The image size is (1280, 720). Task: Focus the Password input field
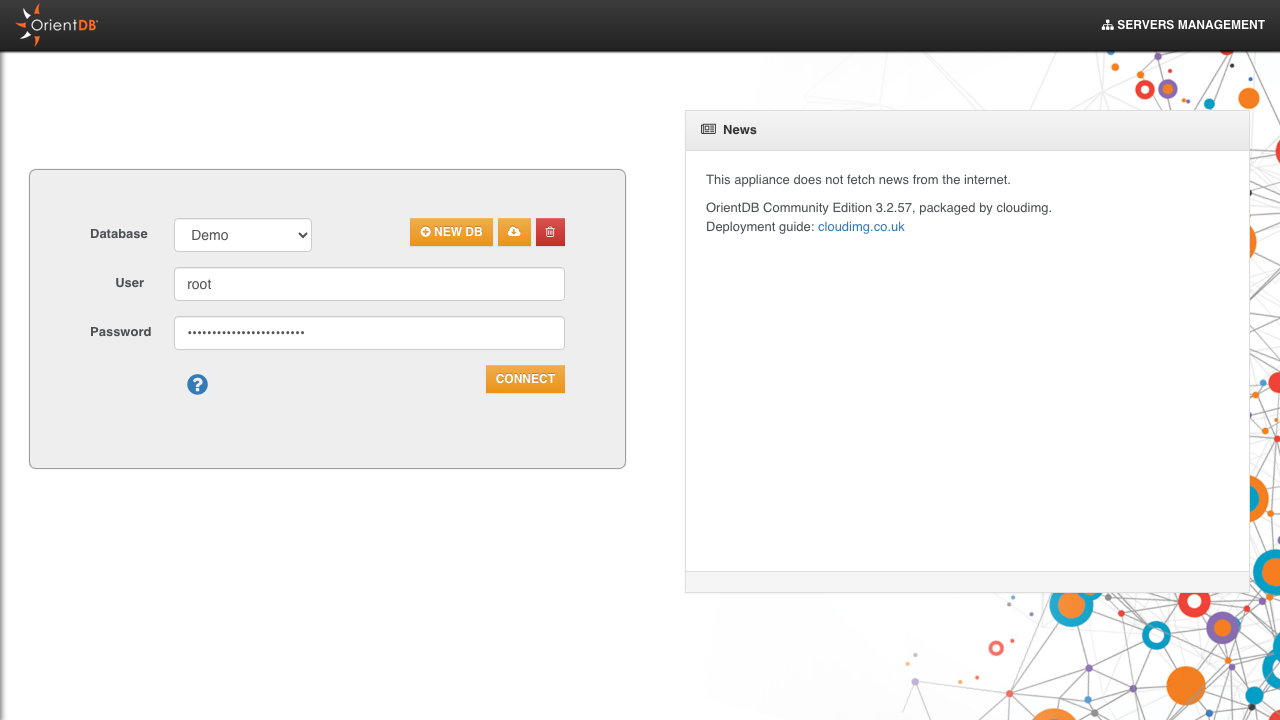tap(369, 333)
